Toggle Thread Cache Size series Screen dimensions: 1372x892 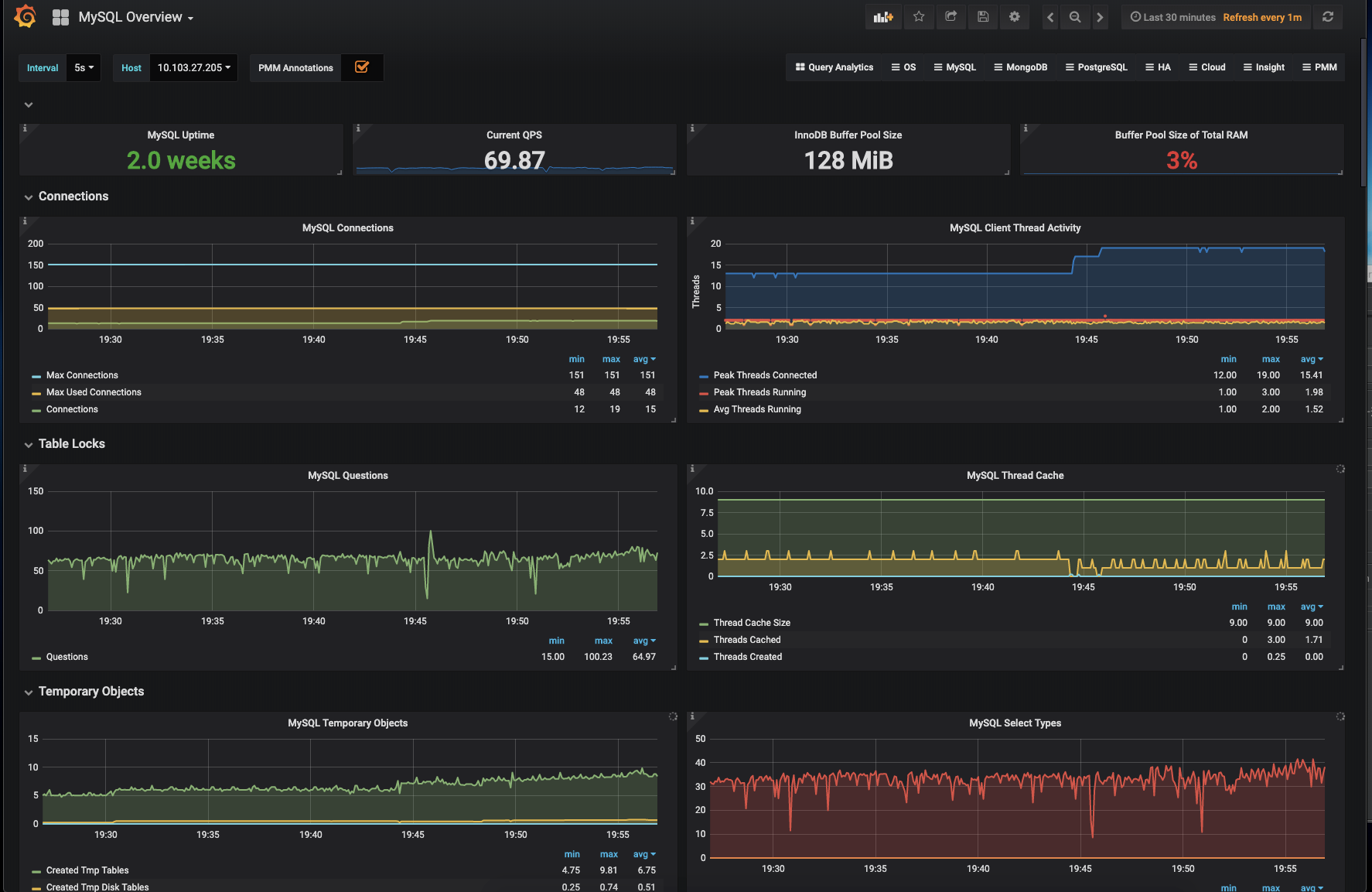coord(752,623)
